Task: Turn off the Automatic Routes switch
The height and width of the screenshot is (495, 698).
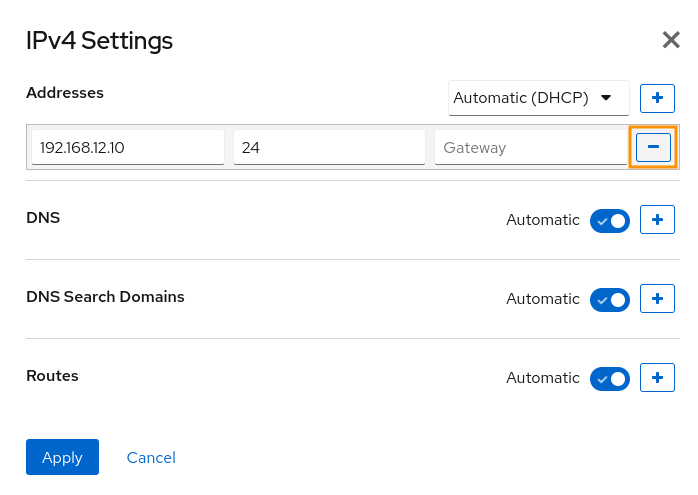Action: tap(610, 379)
